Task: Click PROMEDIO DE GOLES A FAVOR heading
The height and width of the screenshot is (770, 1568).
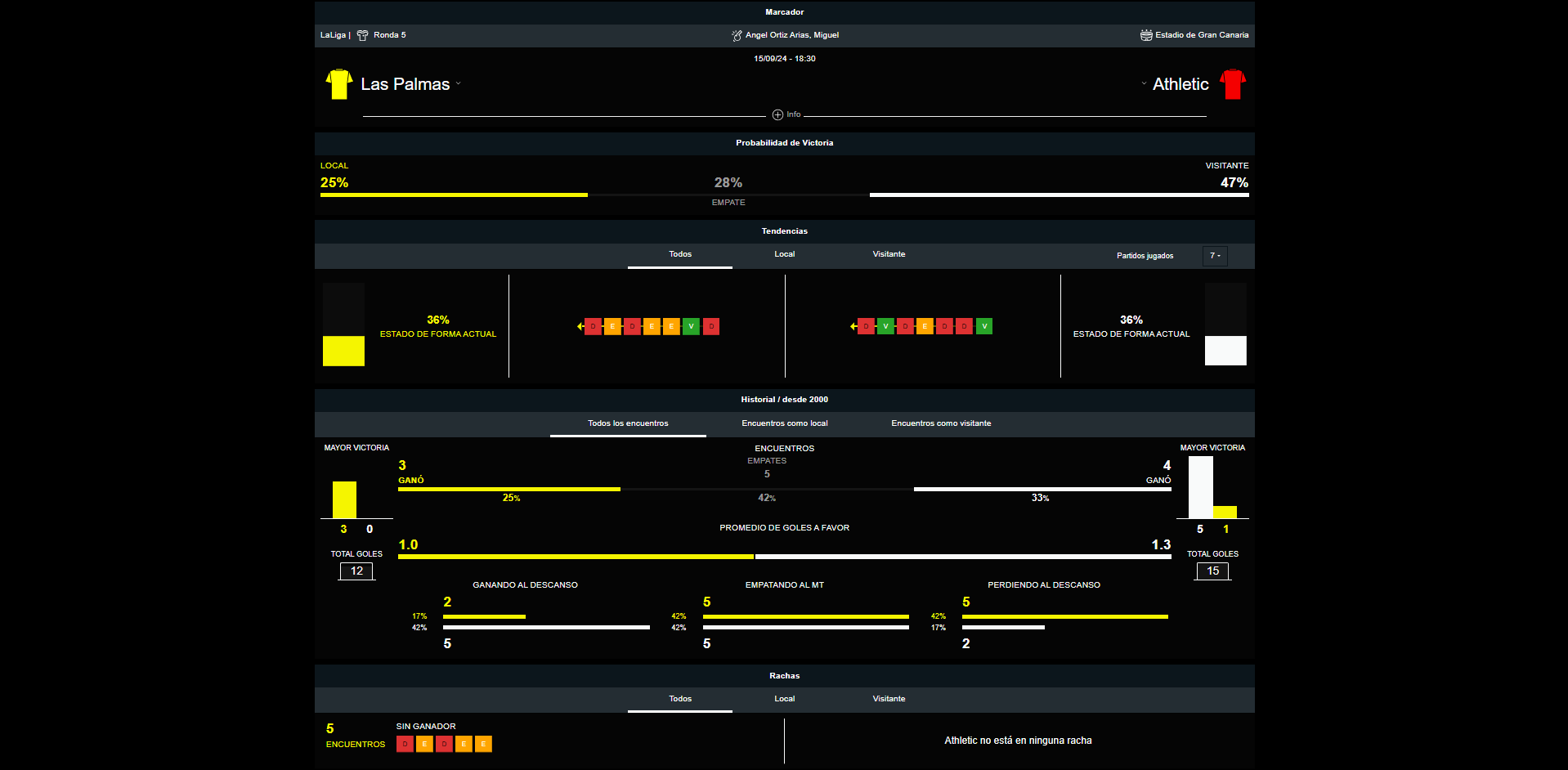Action: 785,528
